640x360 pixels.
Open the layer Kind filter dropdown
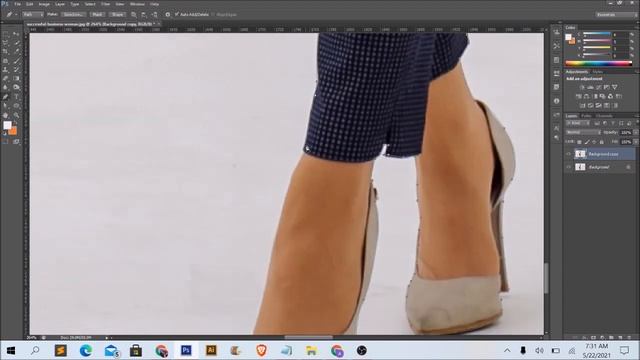coord(578,123)
